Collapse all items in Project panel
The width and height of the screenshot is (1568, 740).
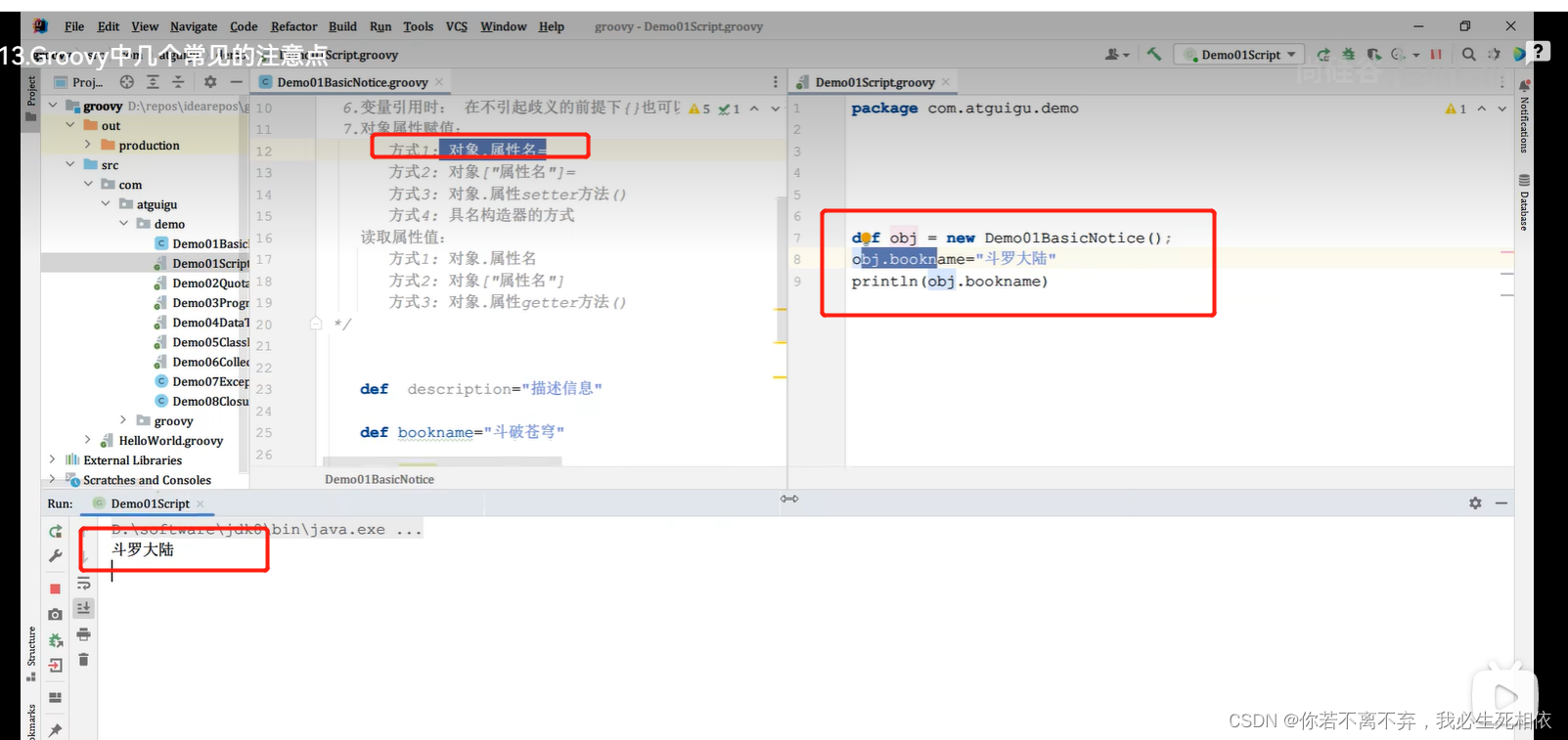point(178,82)
